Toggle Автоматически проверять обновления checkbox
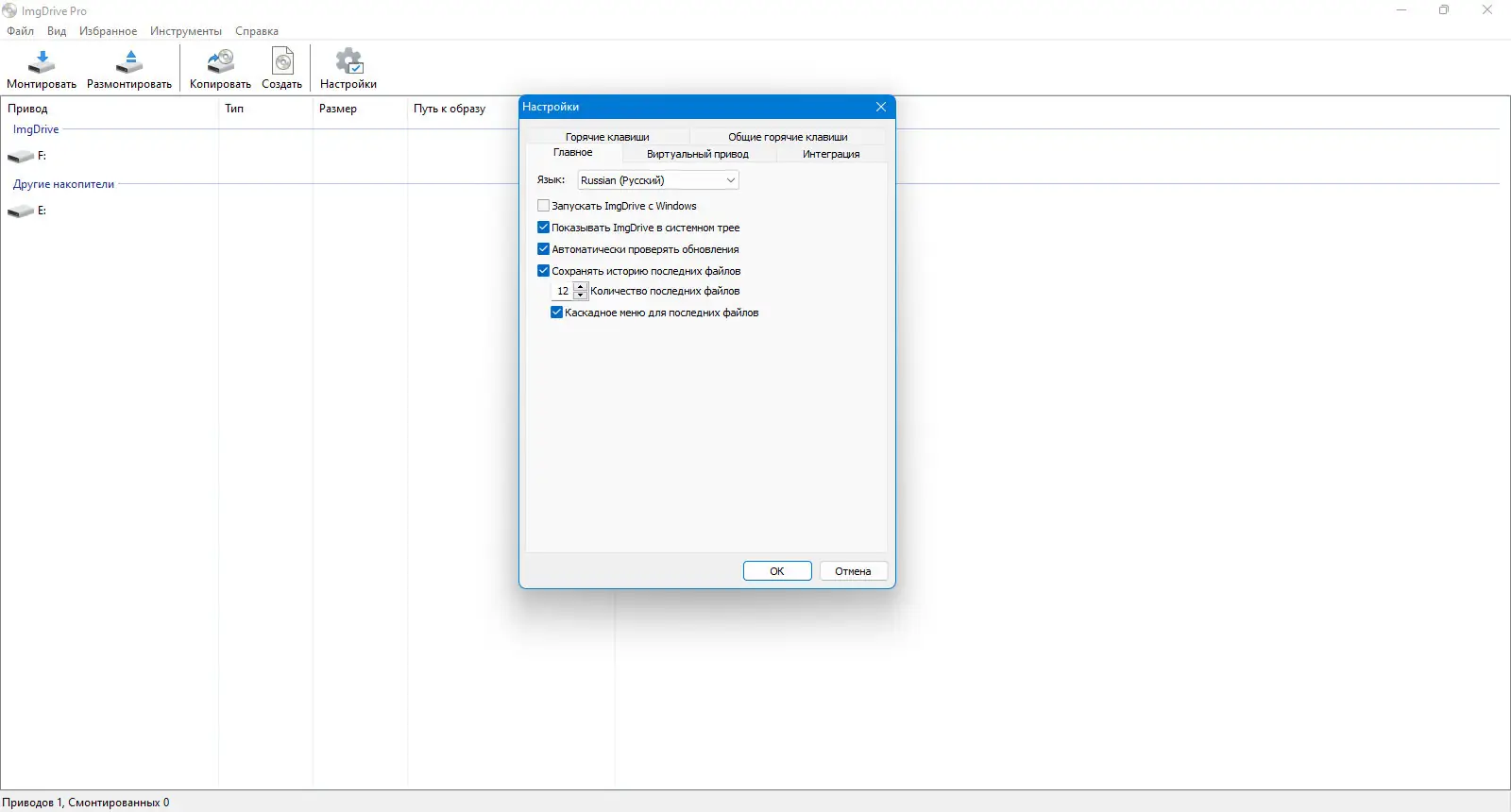1511x812 pixels. pyautogui.click(x=543, y=249)
